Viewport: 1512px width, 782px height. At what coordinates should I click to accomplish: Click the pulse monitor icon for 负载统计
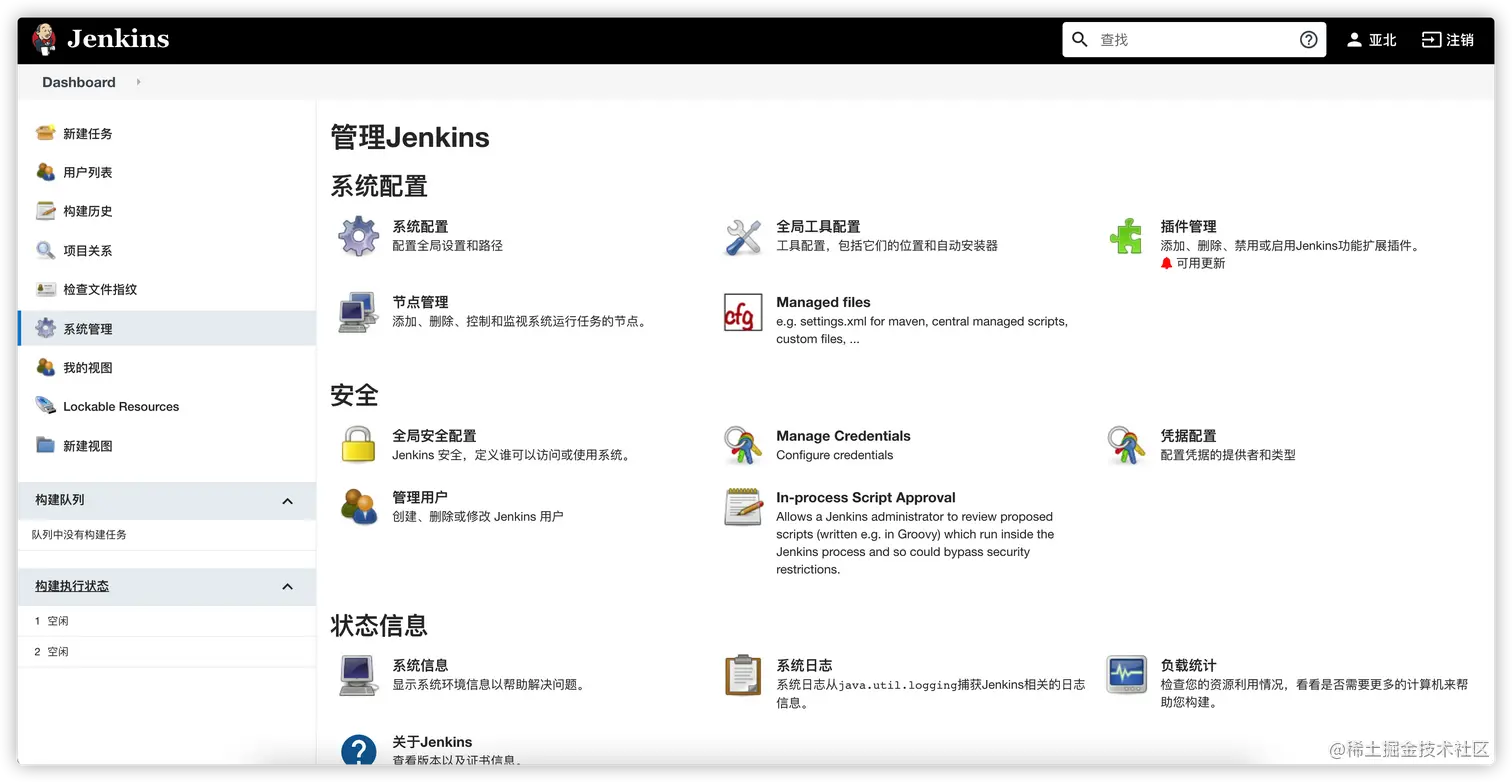click(1126, 675)
